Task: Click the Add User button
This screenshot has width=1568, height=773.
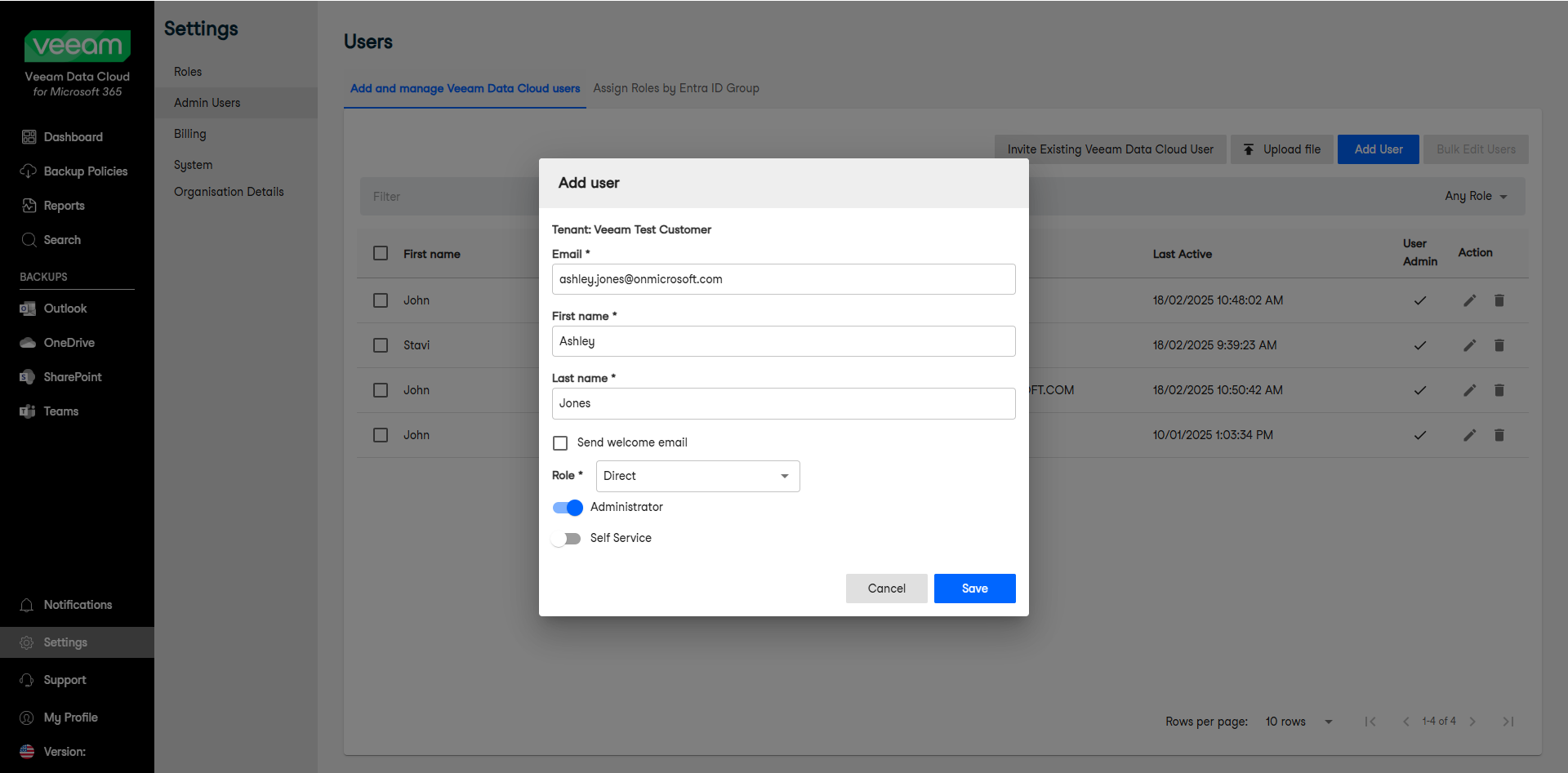Action: [1379, 149]
